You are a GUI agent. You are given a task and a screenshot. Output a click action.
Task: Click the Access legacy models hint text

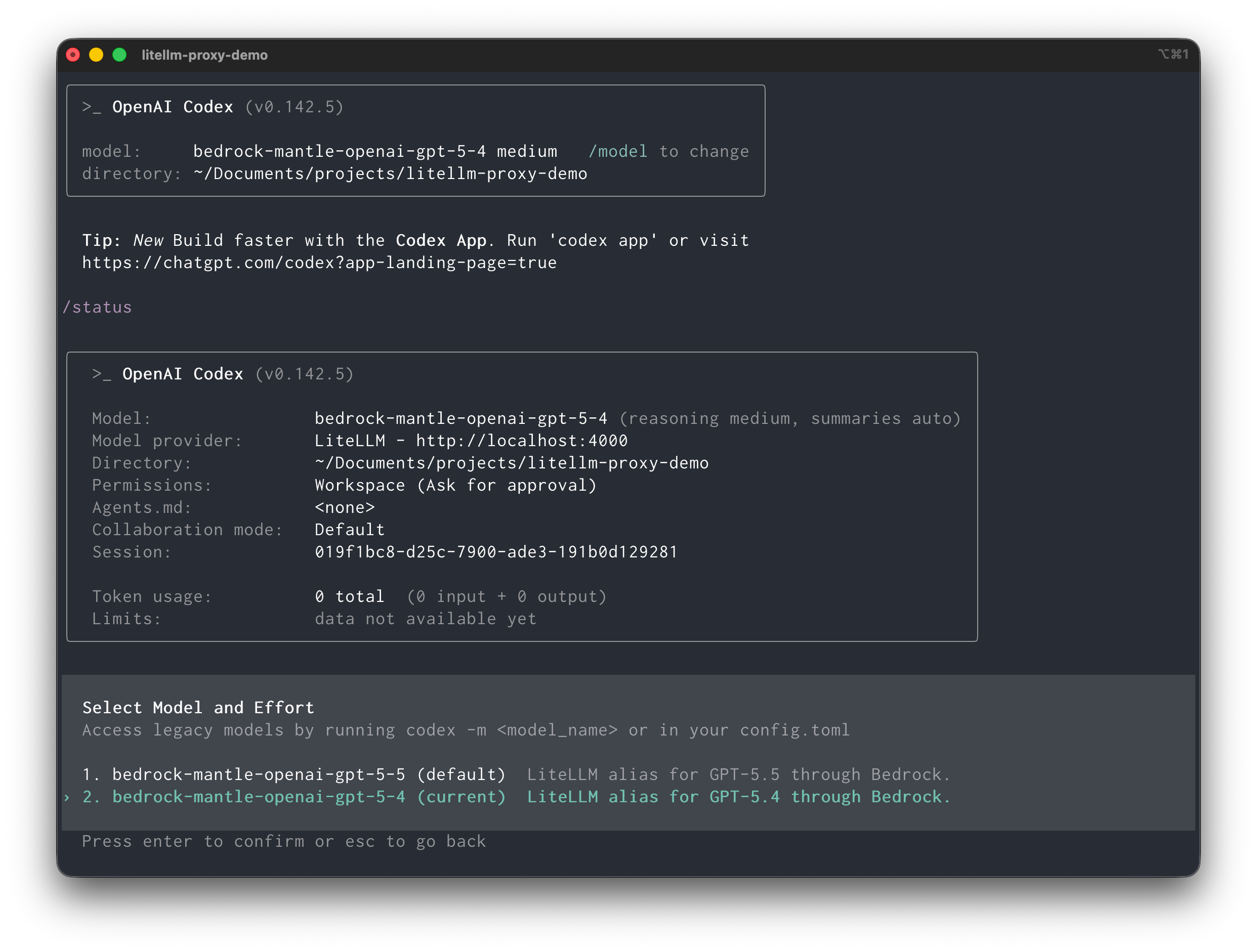(x=466, y=730)
